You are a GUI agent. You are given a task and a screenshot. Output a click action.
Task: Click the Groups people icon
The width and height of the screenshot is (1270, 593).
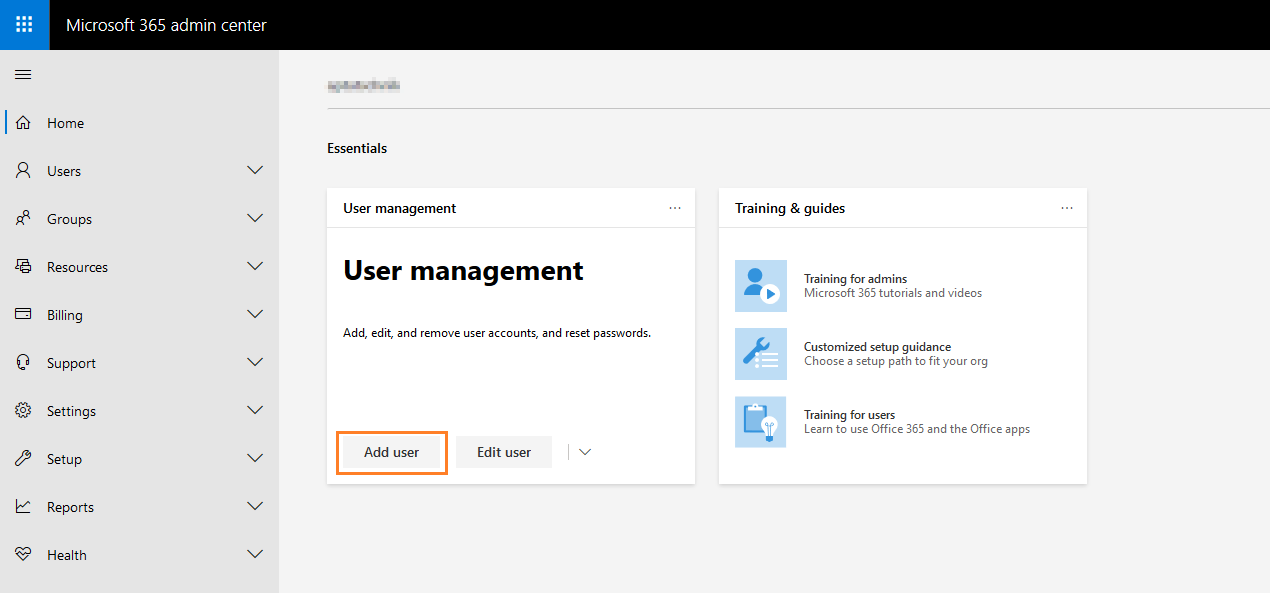23,219
